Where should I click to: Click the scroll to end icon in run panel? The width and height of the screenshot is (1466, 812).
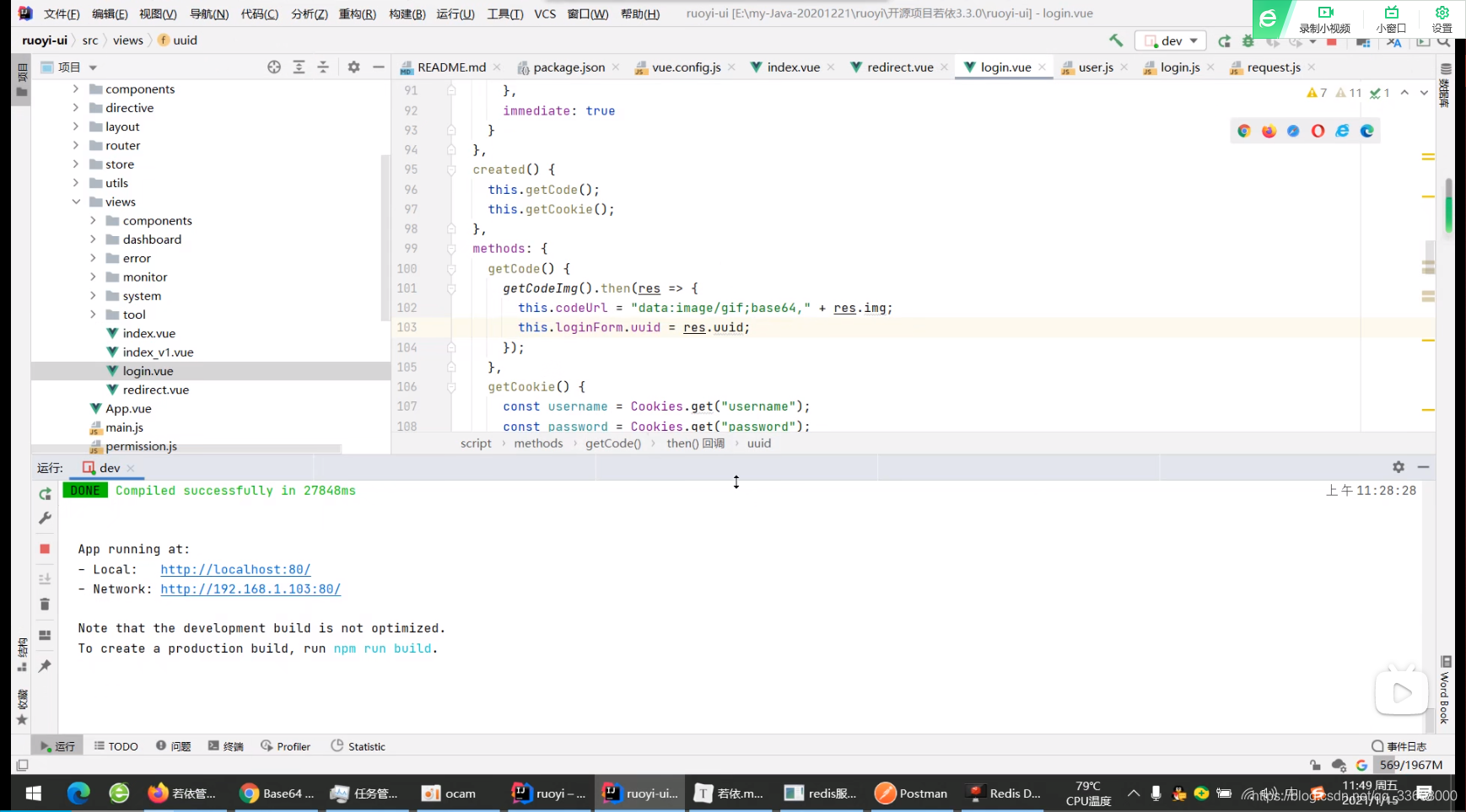(x=45, y=578)
